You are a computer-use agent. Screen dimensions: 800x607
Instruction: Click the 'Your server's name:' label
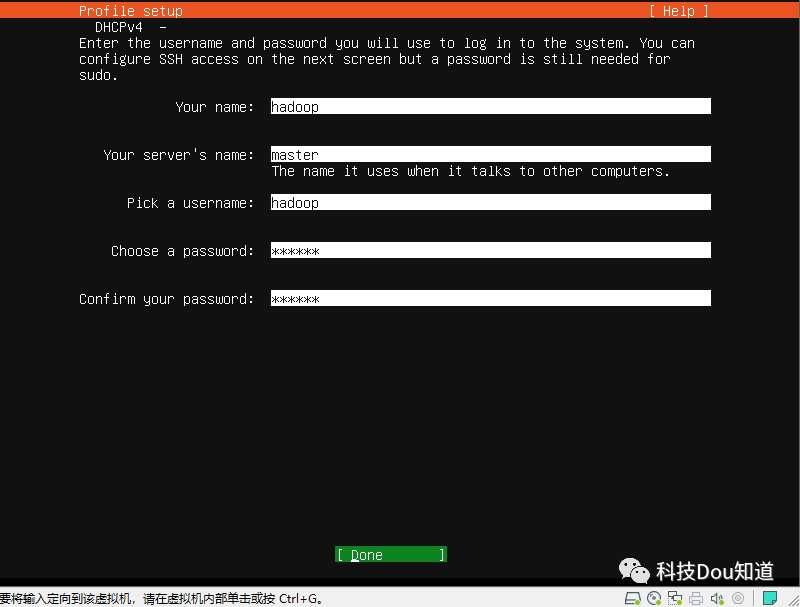[x=179, y=155]
